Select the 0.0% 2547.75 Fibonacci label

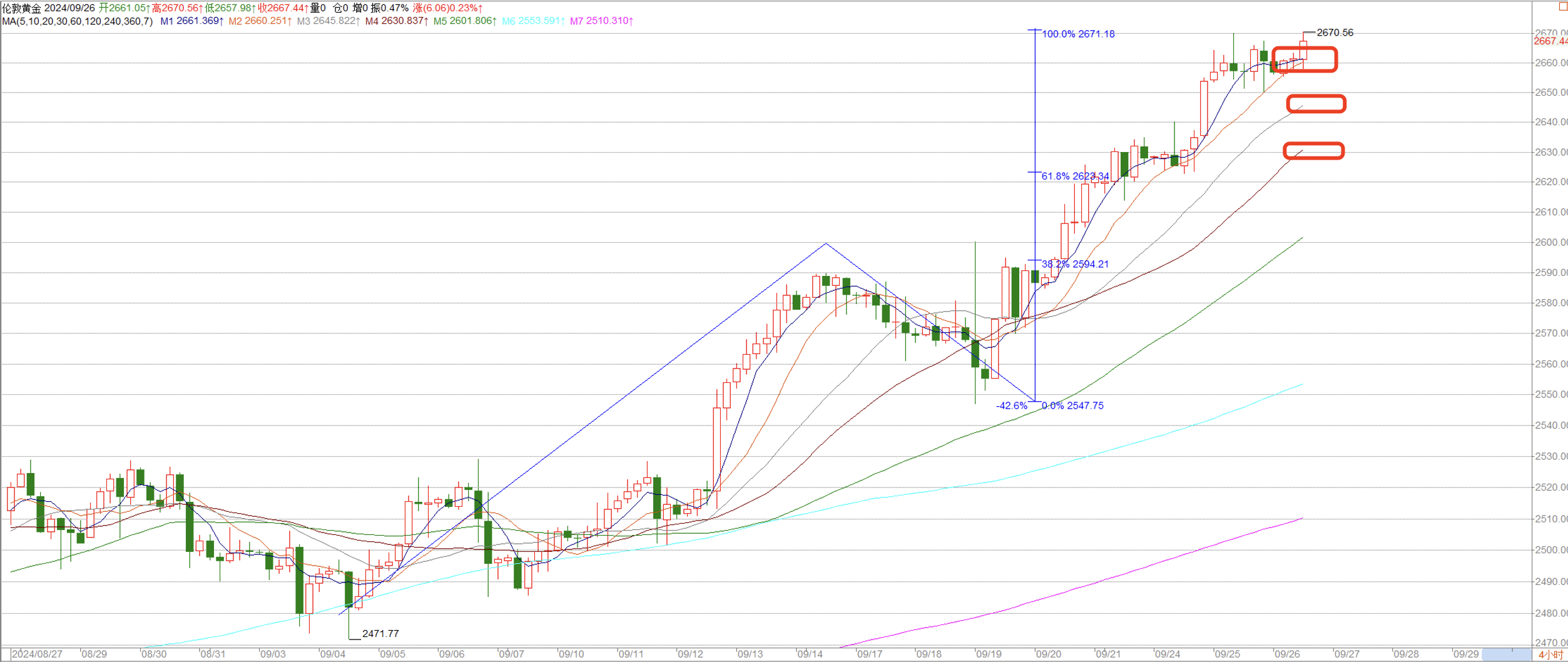tap(1072, 406)
